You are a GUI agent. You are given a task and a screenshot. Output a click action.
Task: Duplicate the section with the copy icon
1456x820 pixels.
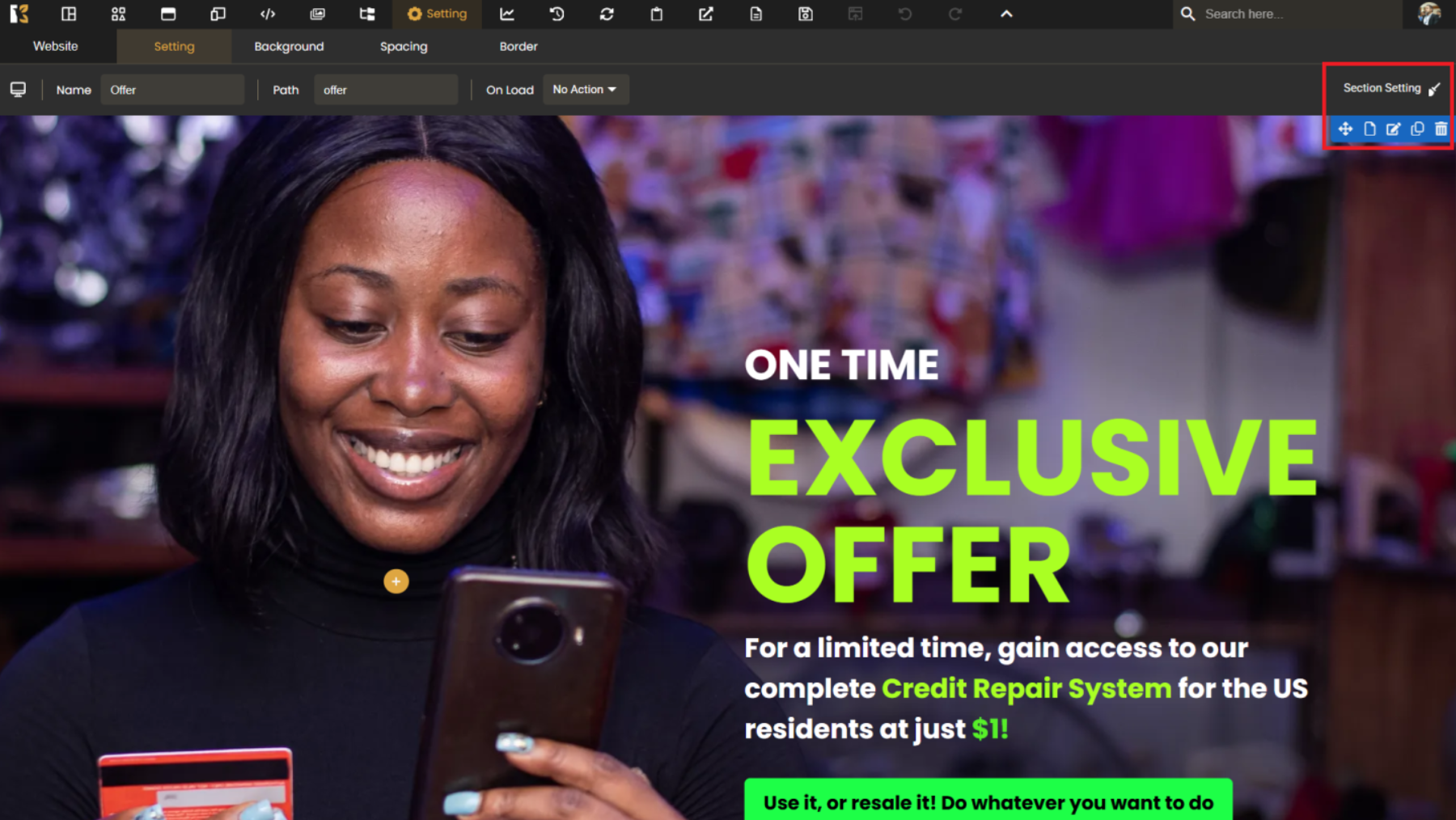pyautogui.click(x=1417, y=129)
